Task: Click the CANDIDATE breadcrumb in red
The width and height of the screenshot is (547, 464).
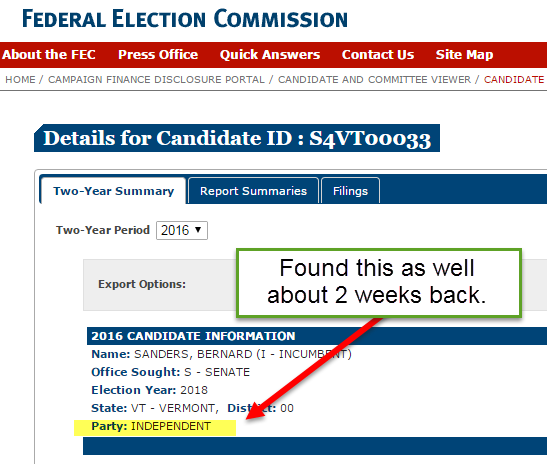Action: (514, 80)
